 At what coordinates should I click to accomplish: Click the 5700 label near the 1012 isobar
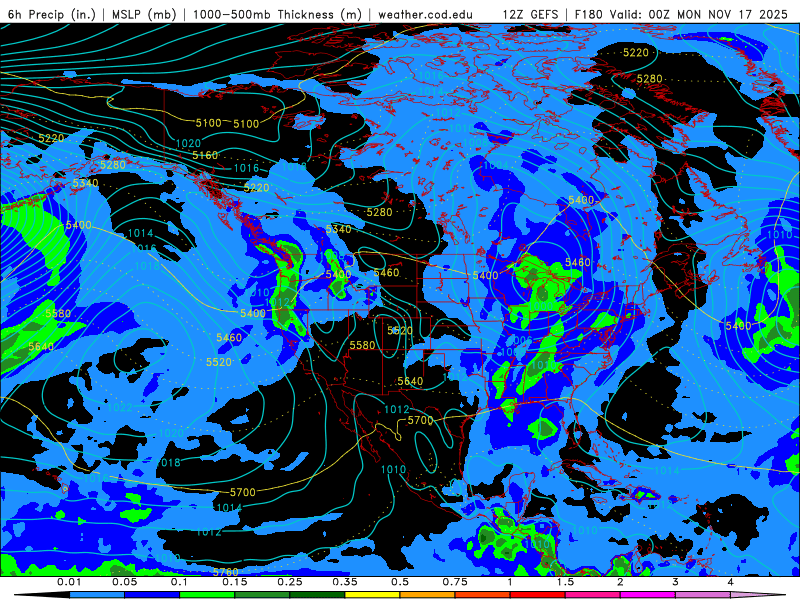[420, 420]
